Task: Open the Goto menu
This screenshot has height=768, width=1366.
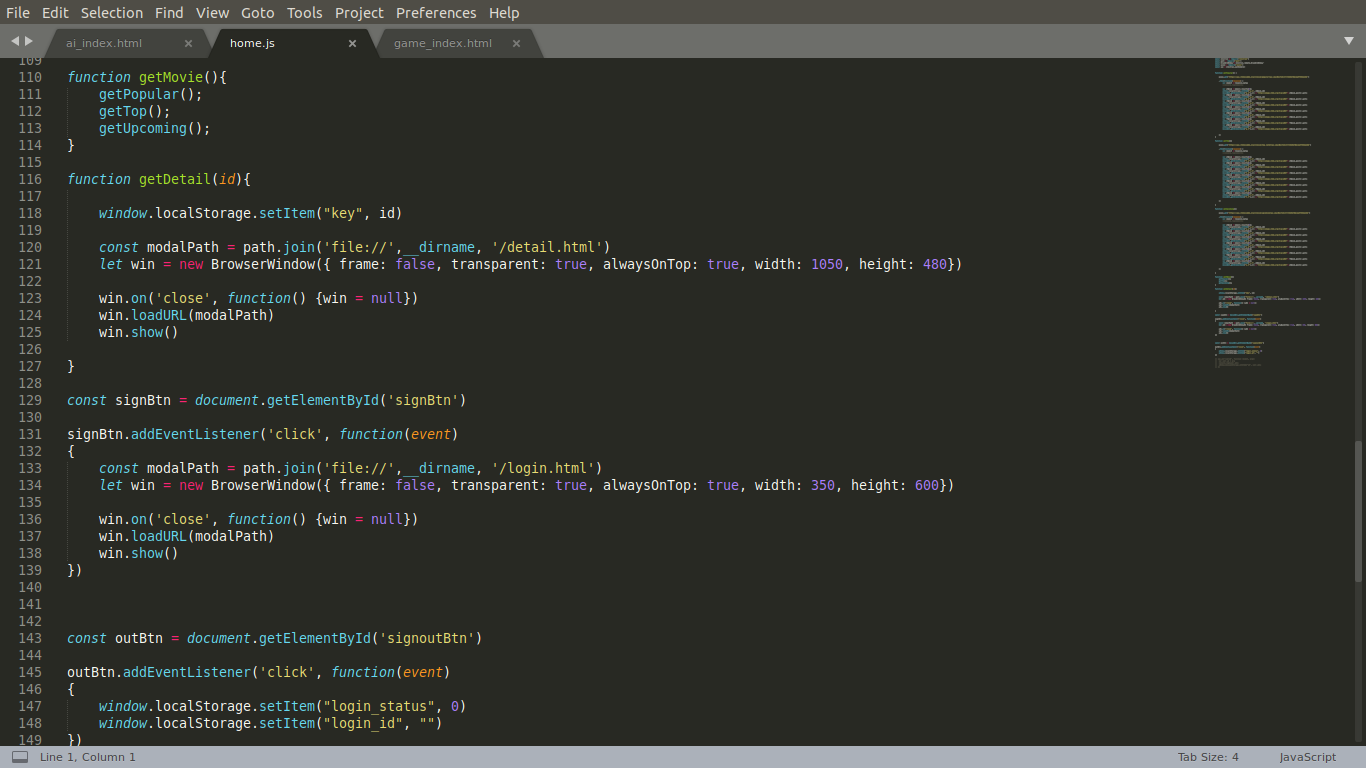Action: point(258,13)
